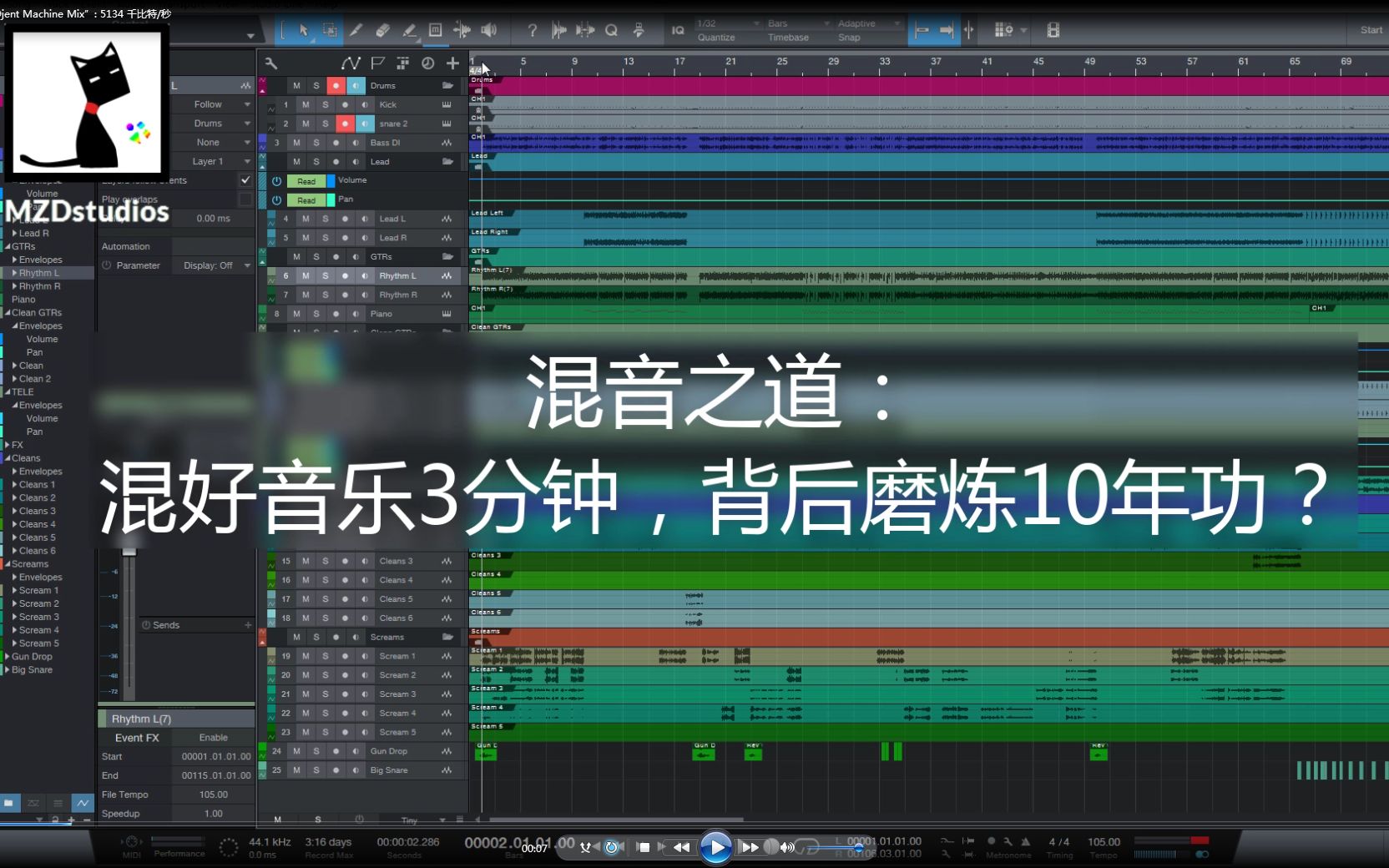Select the Arrow tool
This screenshot has width=1389, height=868.
click(x=303, y=30)
